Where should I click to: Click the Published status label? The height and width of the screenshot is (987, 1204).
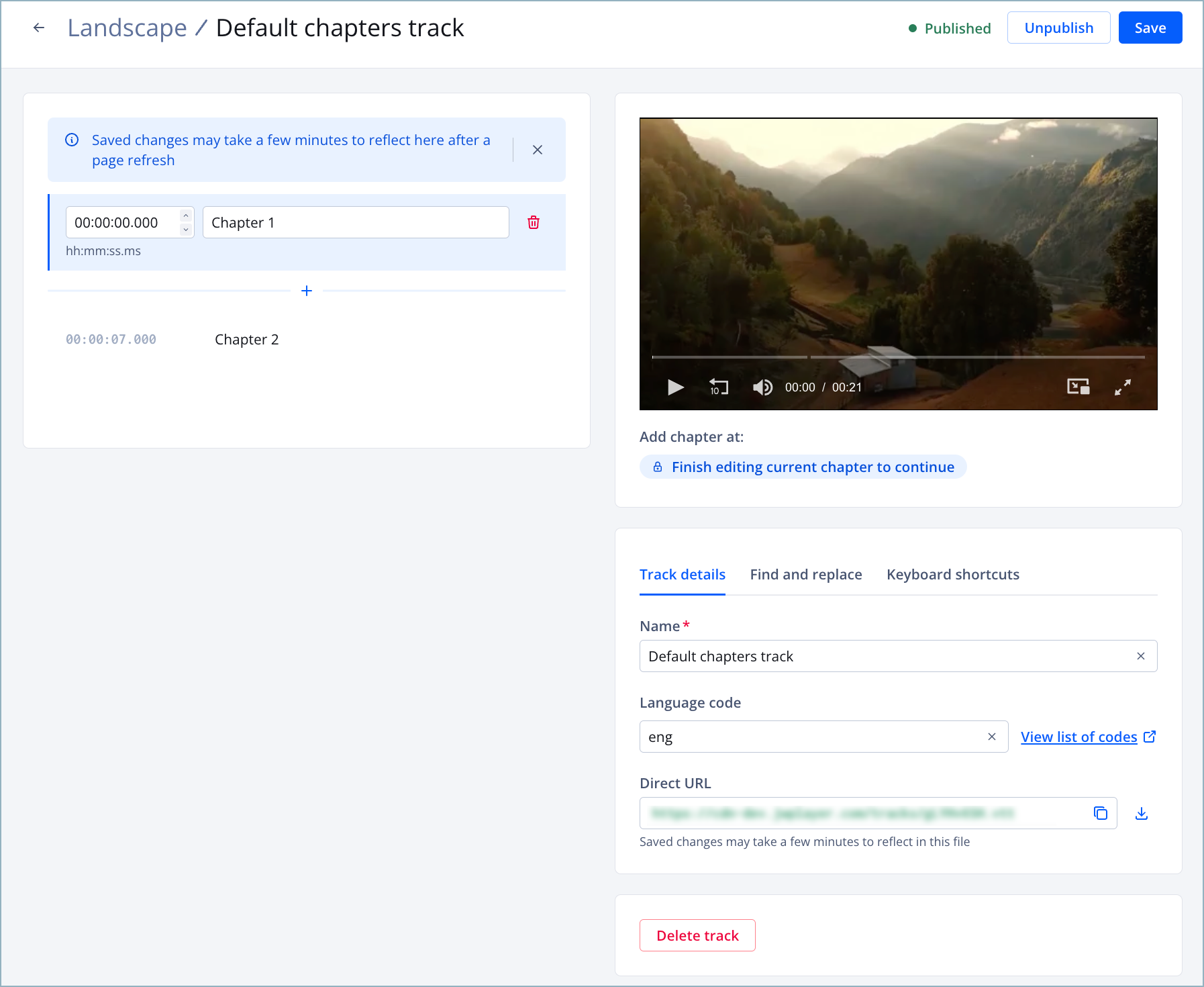point(958,28)
